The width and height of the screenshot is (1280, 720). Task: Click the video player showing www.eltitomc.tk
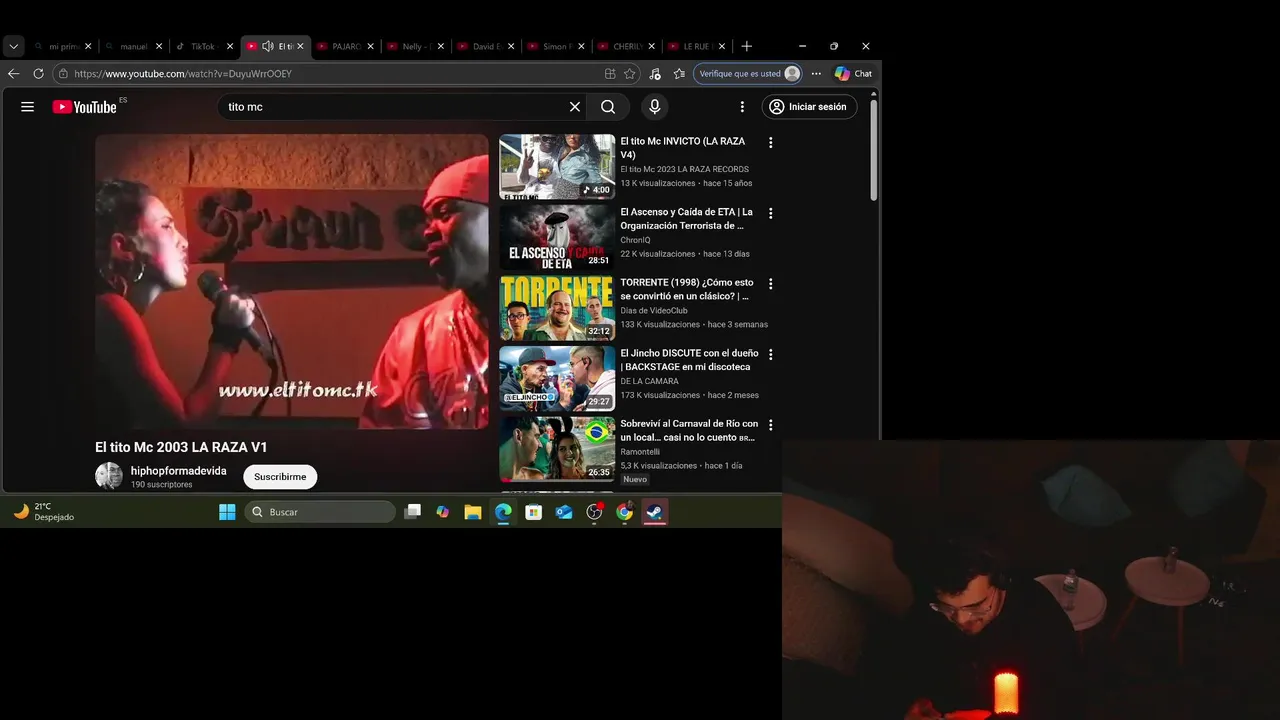(292, 282)
